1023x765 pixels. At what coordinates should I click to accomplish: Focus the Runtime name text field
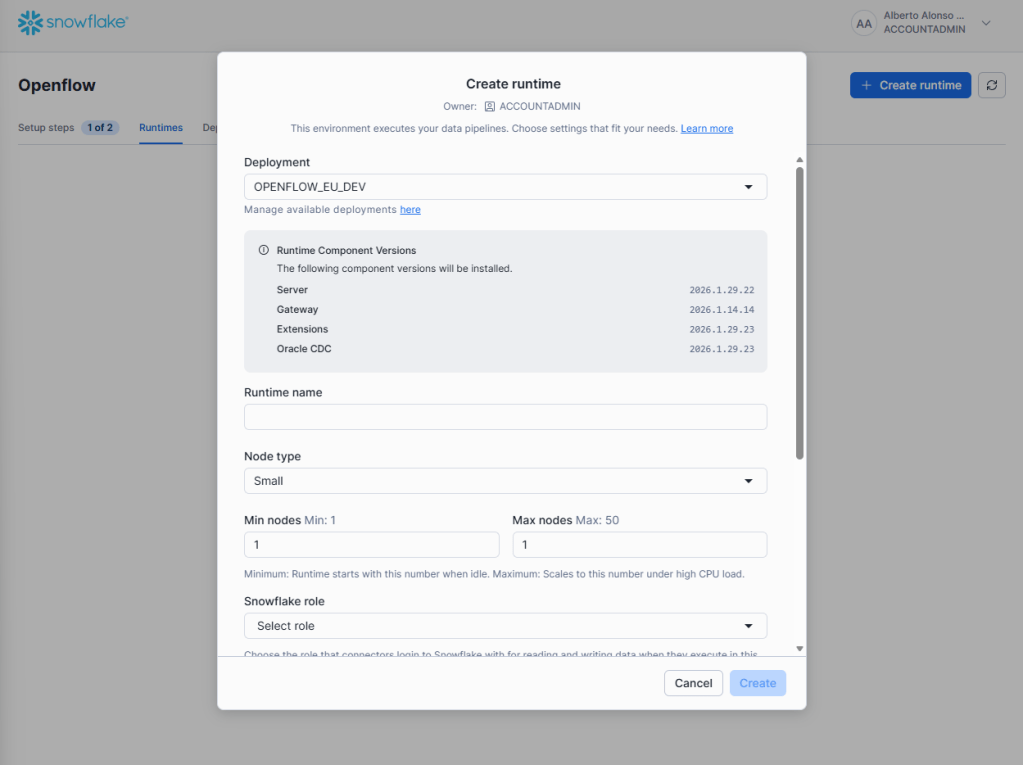pyautogui.click(x=505, y=417)
